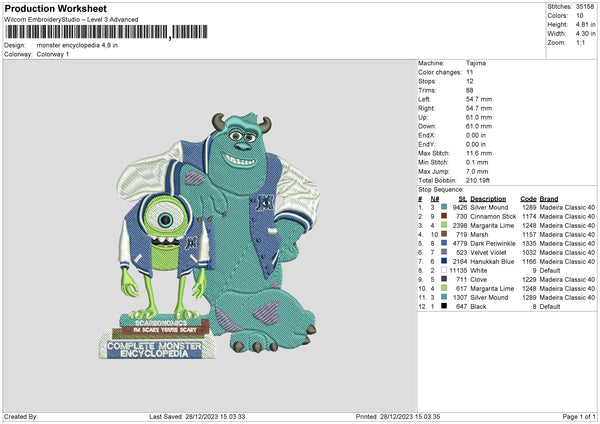Click the 'Production Worksheet' title
This screenshot has width=600, height=424.
pos(56,8)
